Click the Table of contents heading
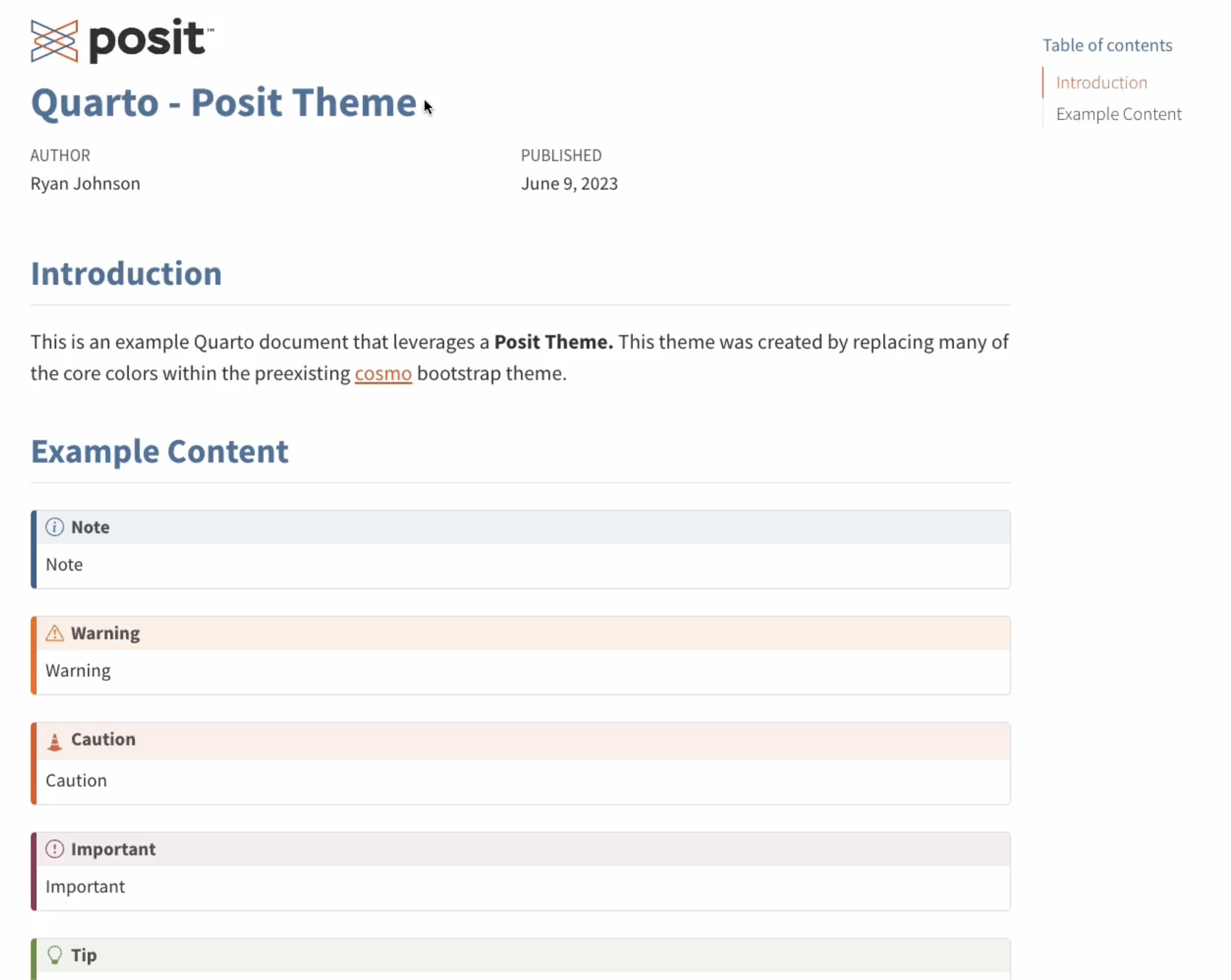The height and width of the screenshot is (980, 1231). [x=1108, y=45]
